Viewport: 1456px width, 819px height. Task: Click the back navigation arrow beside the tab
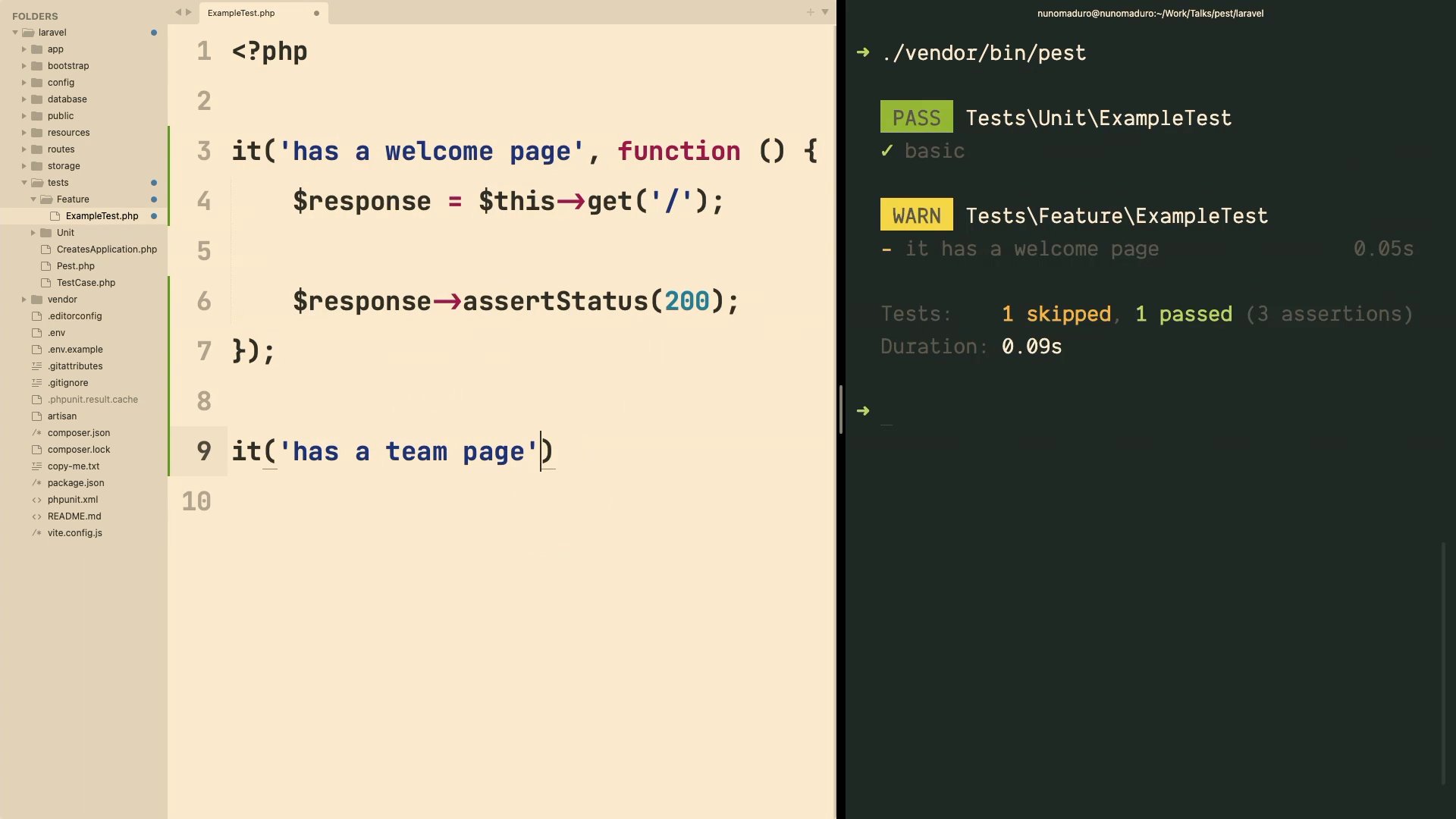click(x=178, y=12)
